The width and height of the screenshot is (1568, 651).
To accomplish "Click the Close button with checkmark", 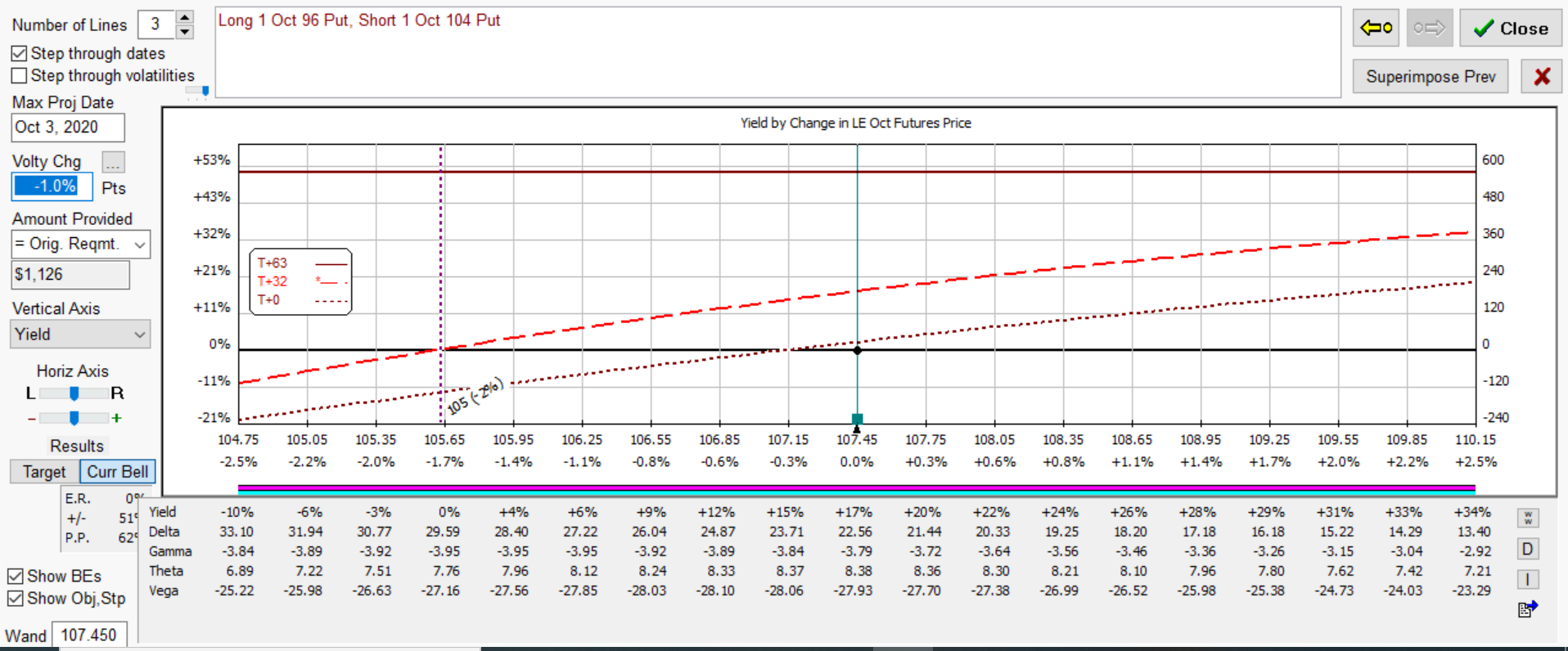I will pos(1511,29).
